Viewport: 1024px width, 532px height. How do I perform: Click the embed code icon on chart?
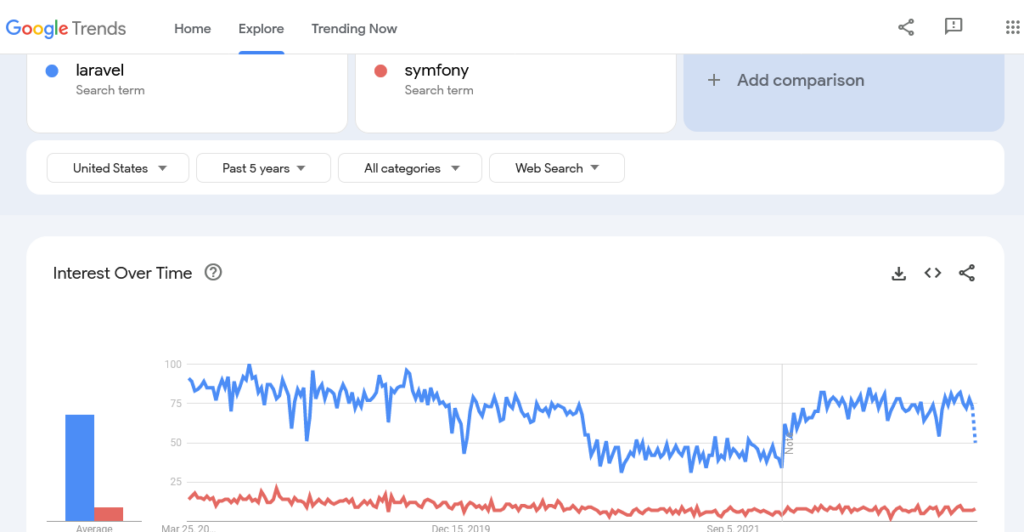tap(933, 273)
